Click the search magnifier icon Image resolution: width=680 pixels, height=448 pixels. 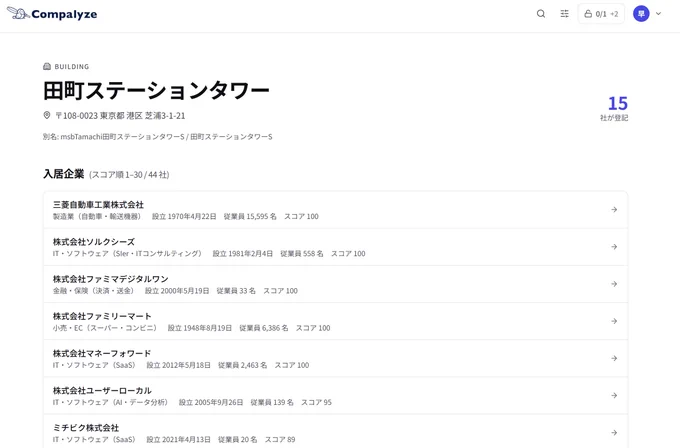click(541, 13)
